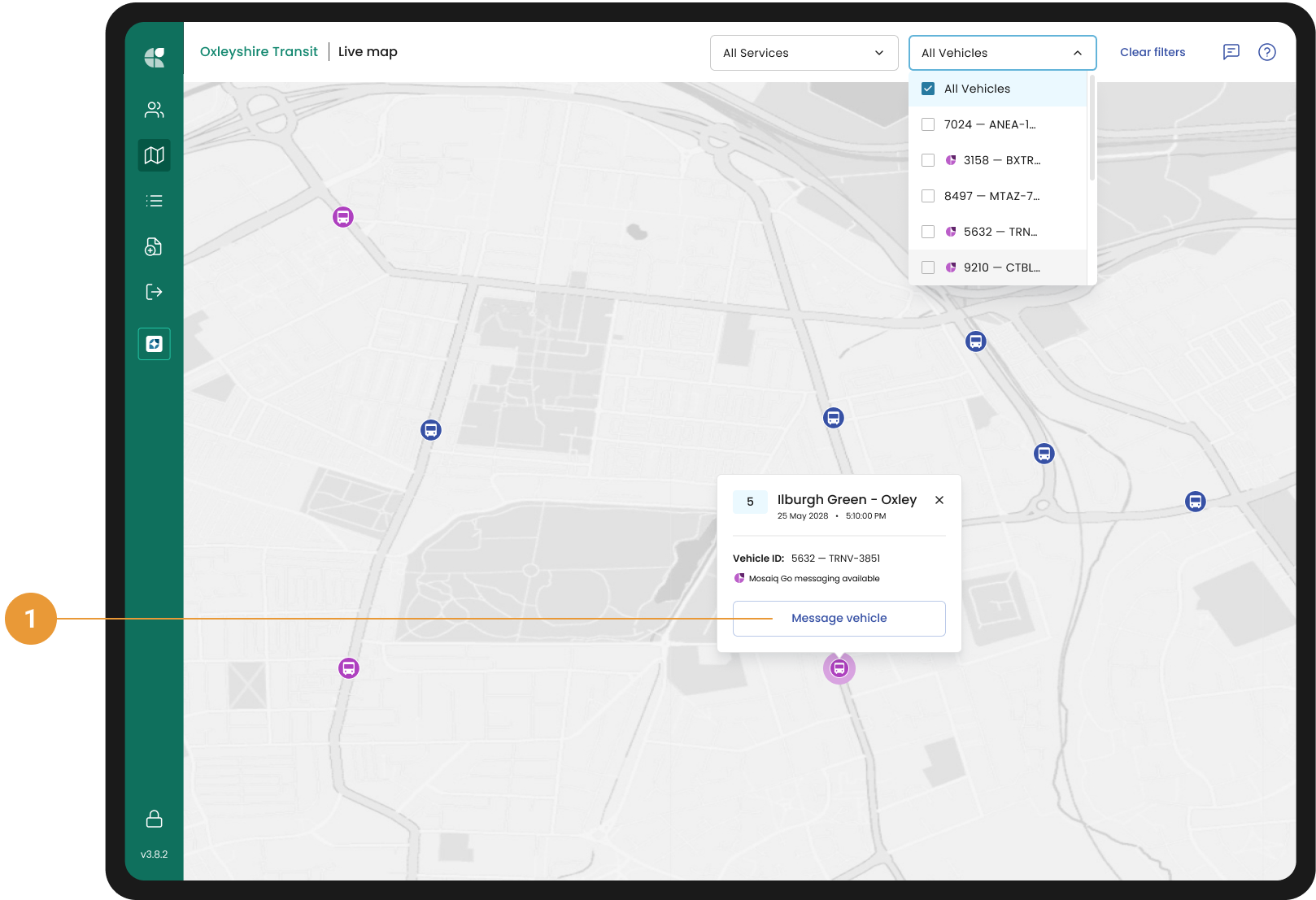Check the 7024 — ANEA vehicle checkbox
The width and height of the screenshot is (1316, 900).
point(928,124)
